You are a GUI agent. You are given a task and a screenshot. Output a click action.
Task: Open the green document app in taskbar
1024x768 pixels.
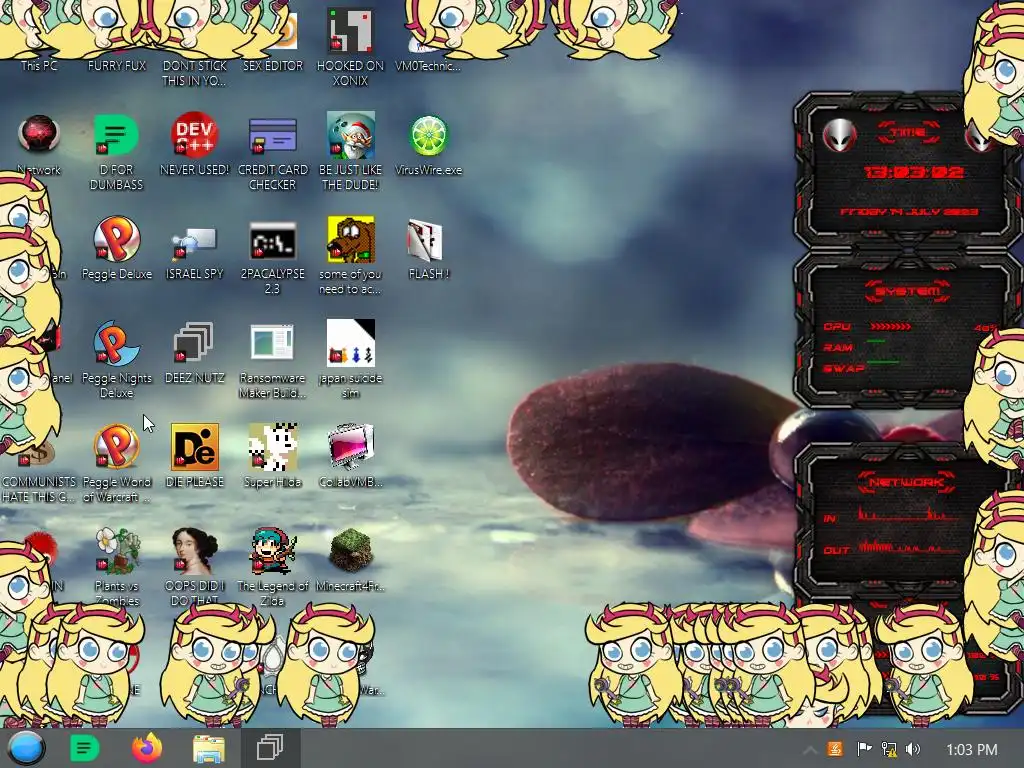pyautogui.click(x=84, y=748)
